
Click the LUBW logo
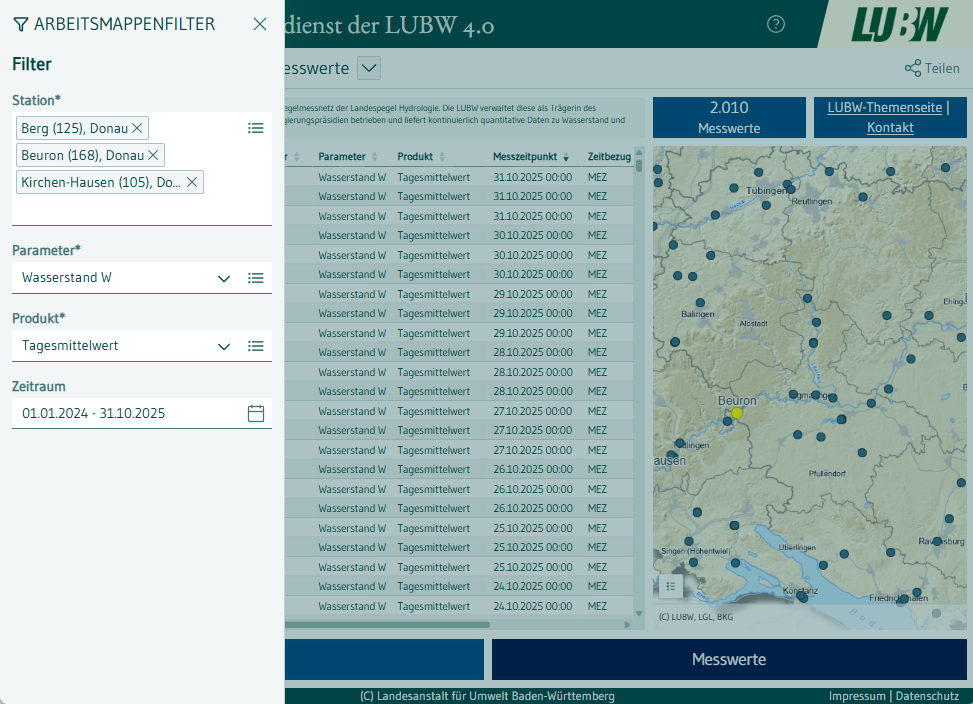[900, 24]
